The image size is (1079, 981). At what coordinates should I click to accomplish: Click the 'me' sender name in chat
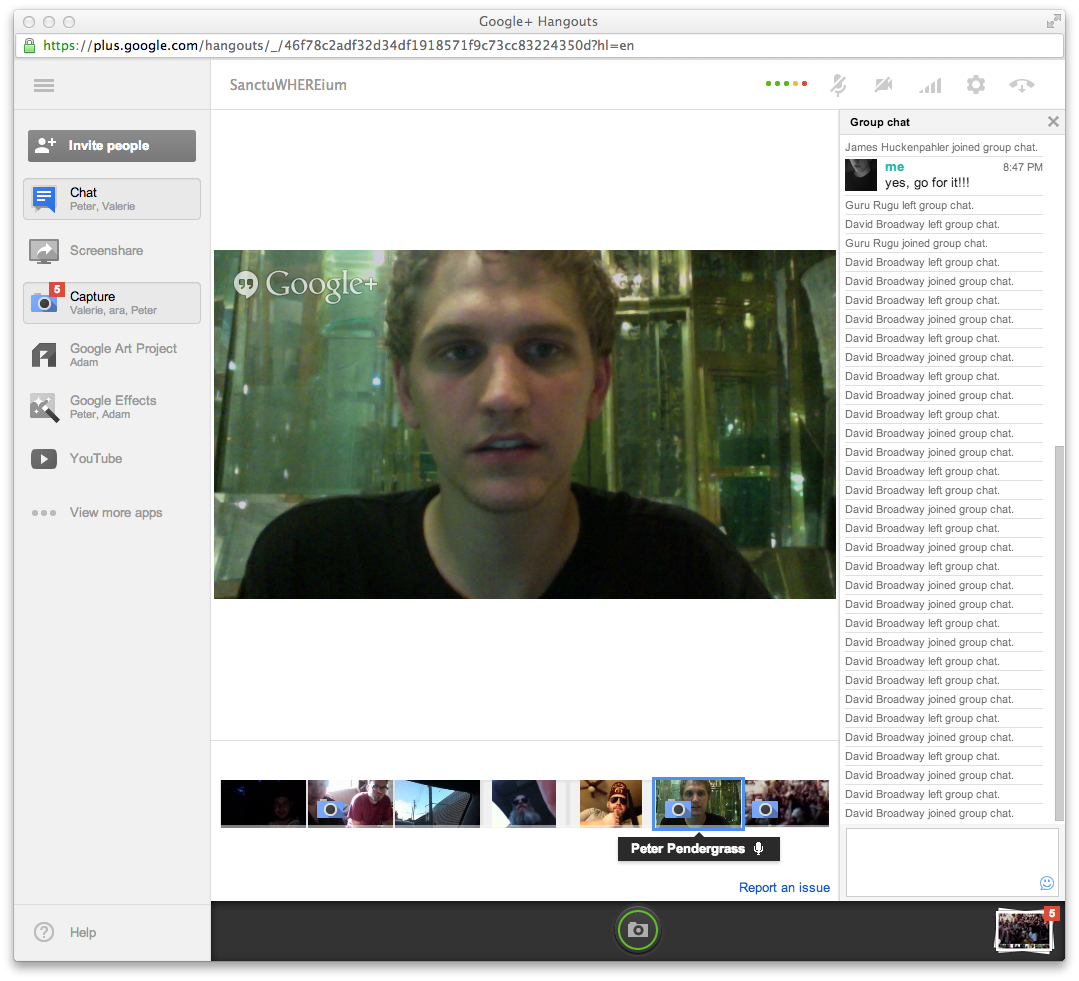[x=895, y=167]
